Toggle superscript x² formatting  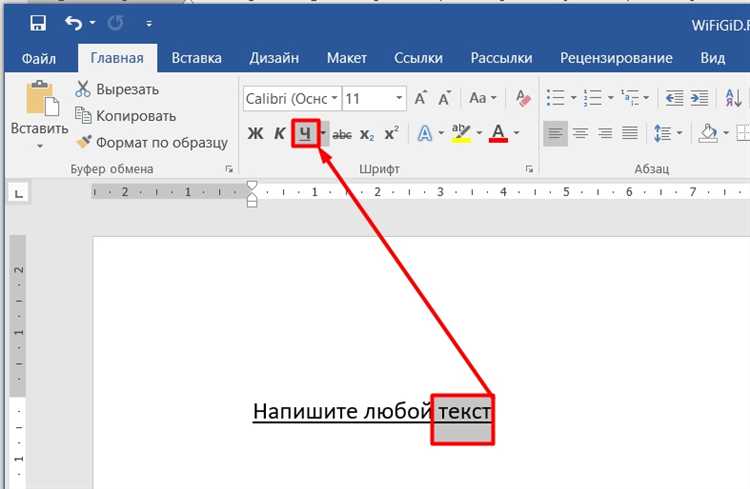[392, 133]
